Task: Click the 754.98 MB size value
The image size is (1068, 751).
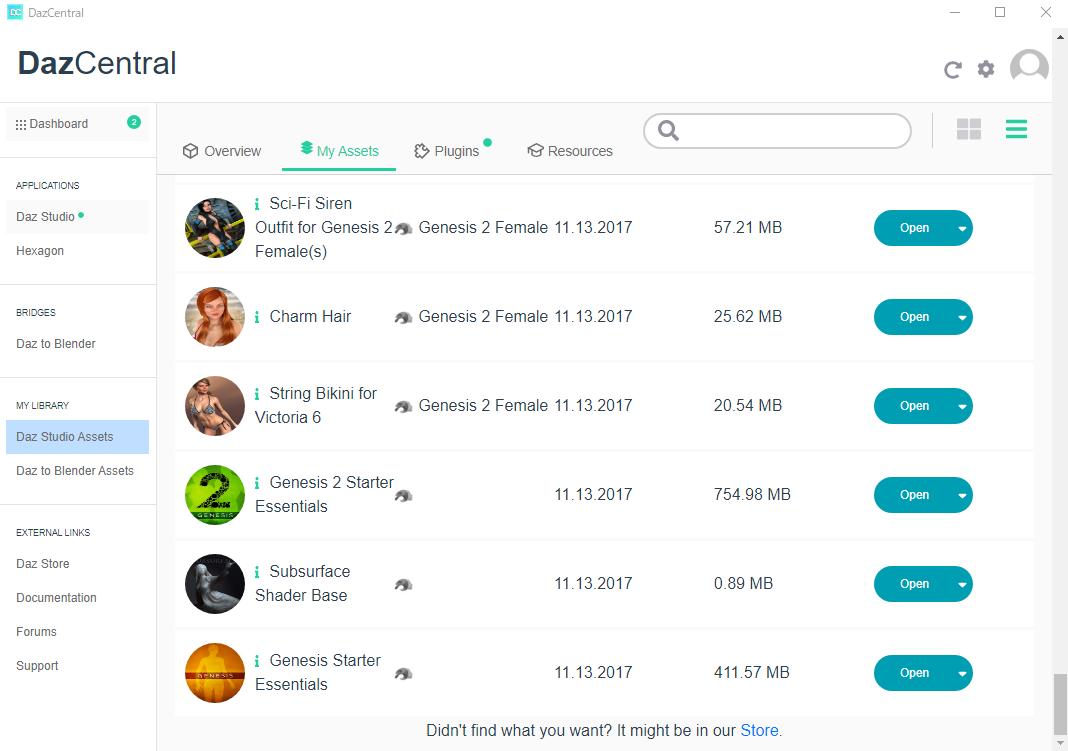Action: (x=752, y=494)
